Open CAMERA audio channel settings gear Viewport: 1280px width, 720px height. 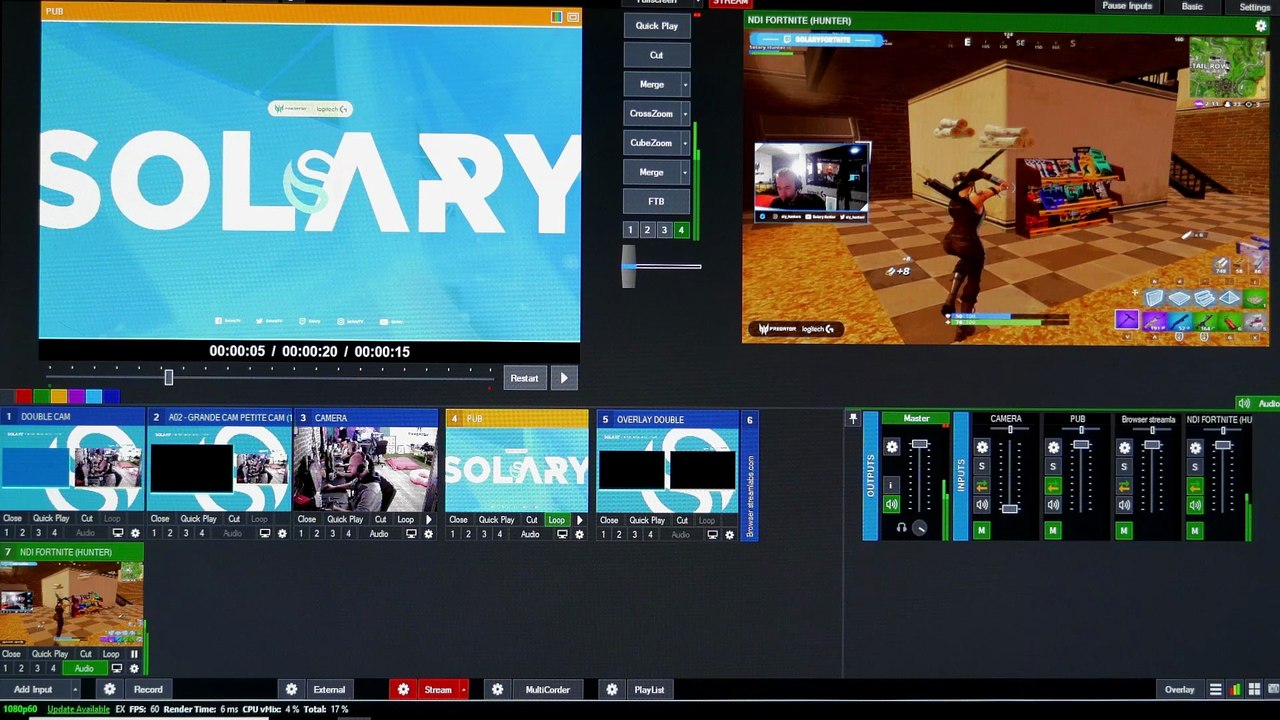tap(982, 448)
